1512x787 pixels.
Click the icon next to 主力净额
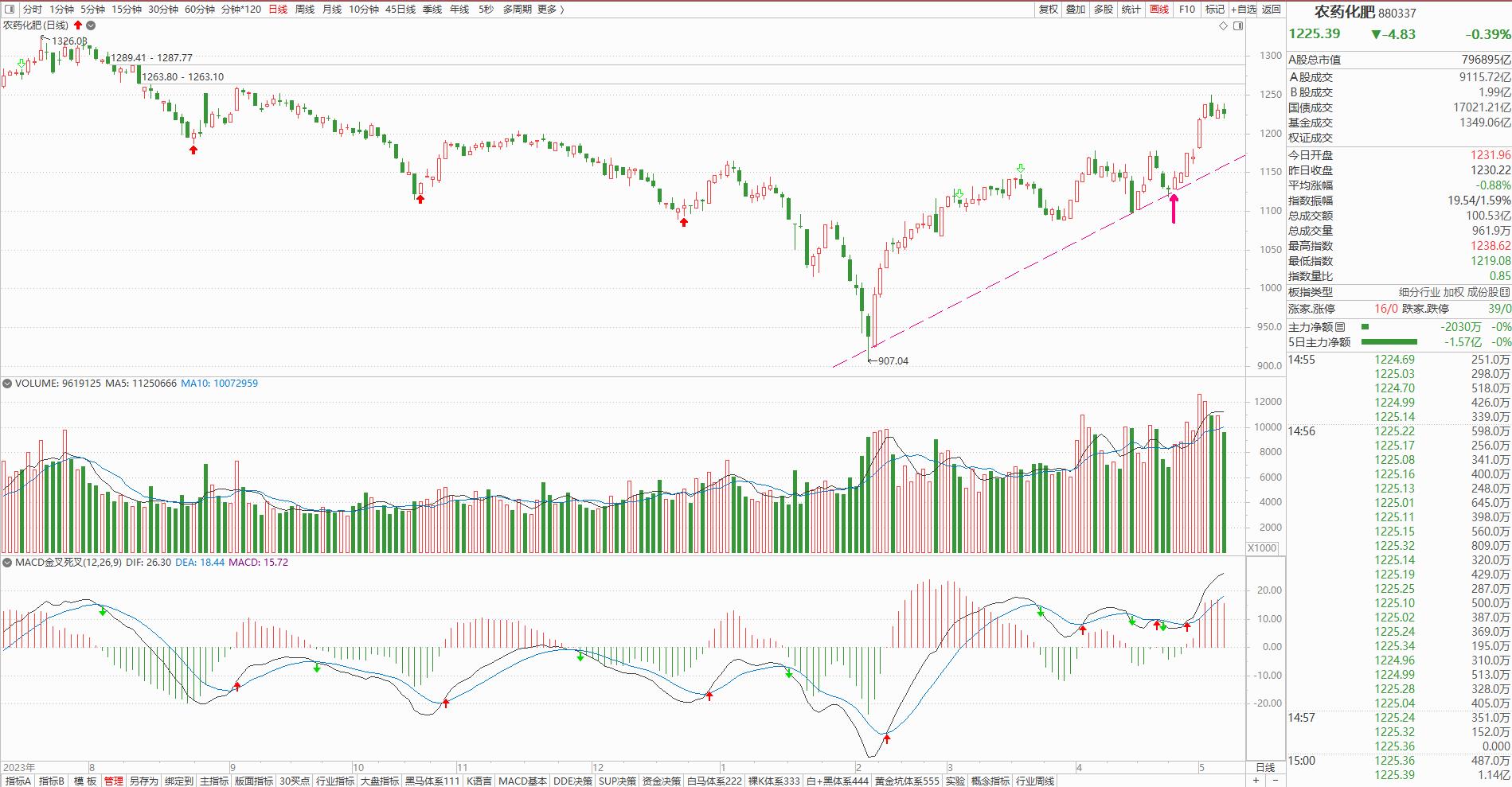(1340, 327)
